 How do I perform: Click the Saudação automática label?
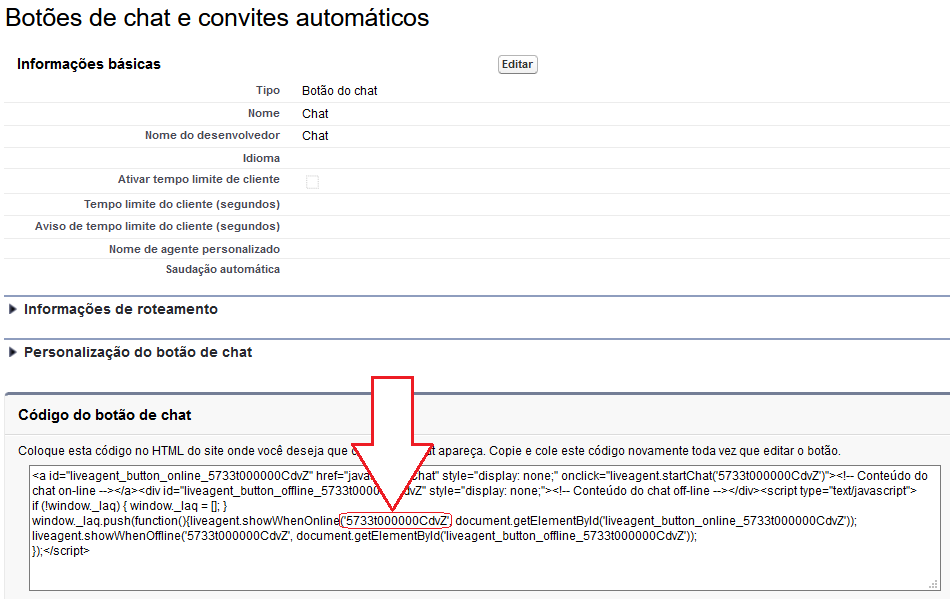[223, 269]
